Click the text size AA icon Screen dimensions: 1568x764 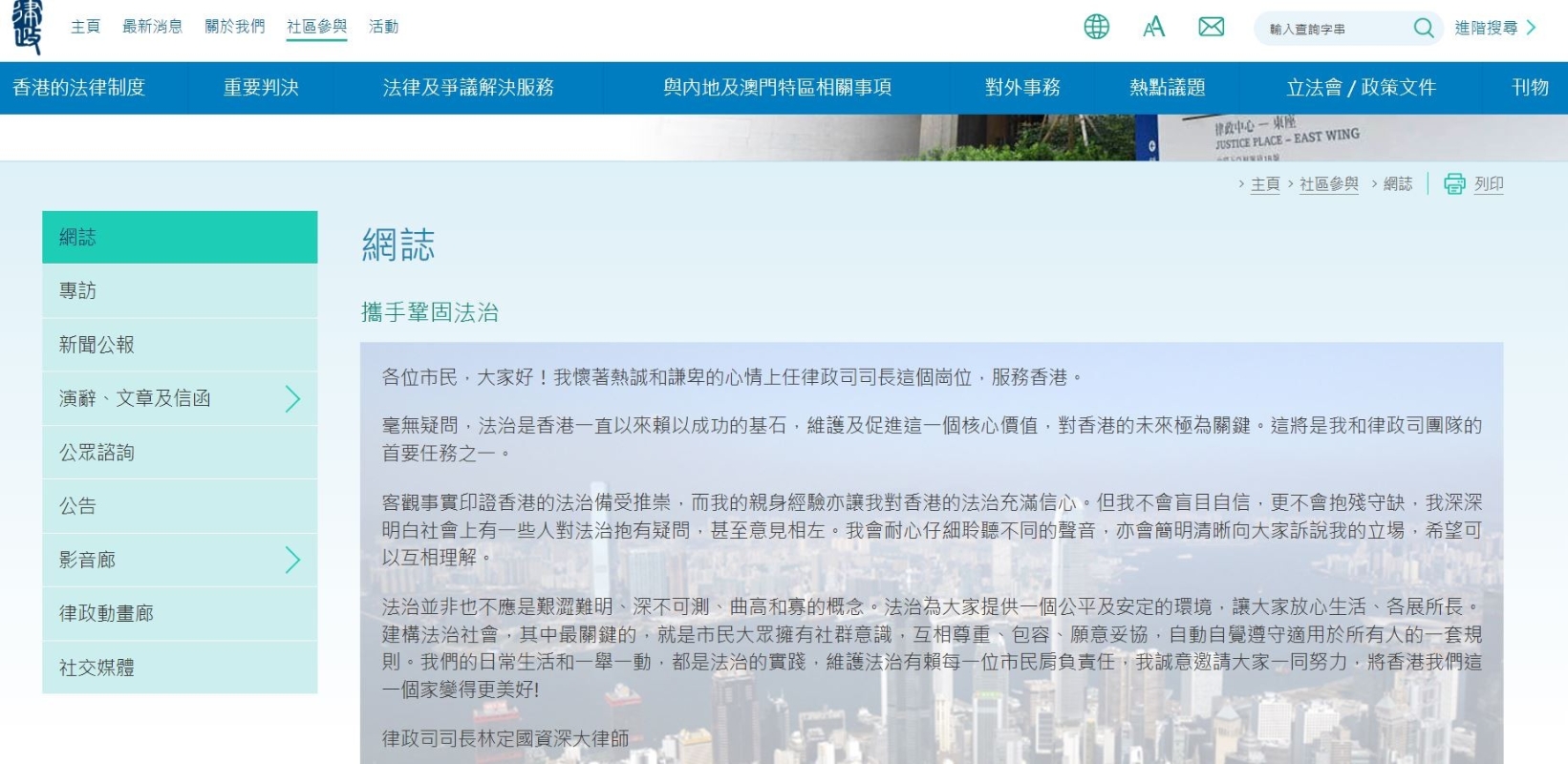click(1153, 27)
